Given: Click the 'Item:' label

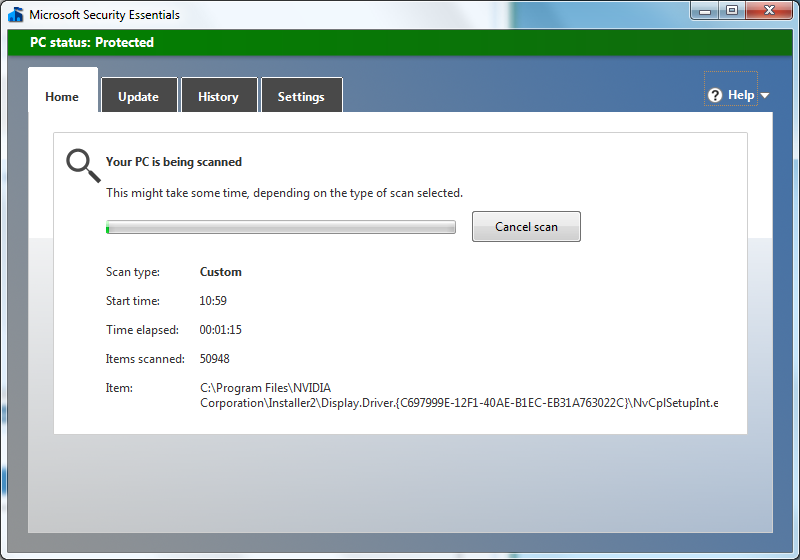Looking at the screenshot, I should click(119, 388).
